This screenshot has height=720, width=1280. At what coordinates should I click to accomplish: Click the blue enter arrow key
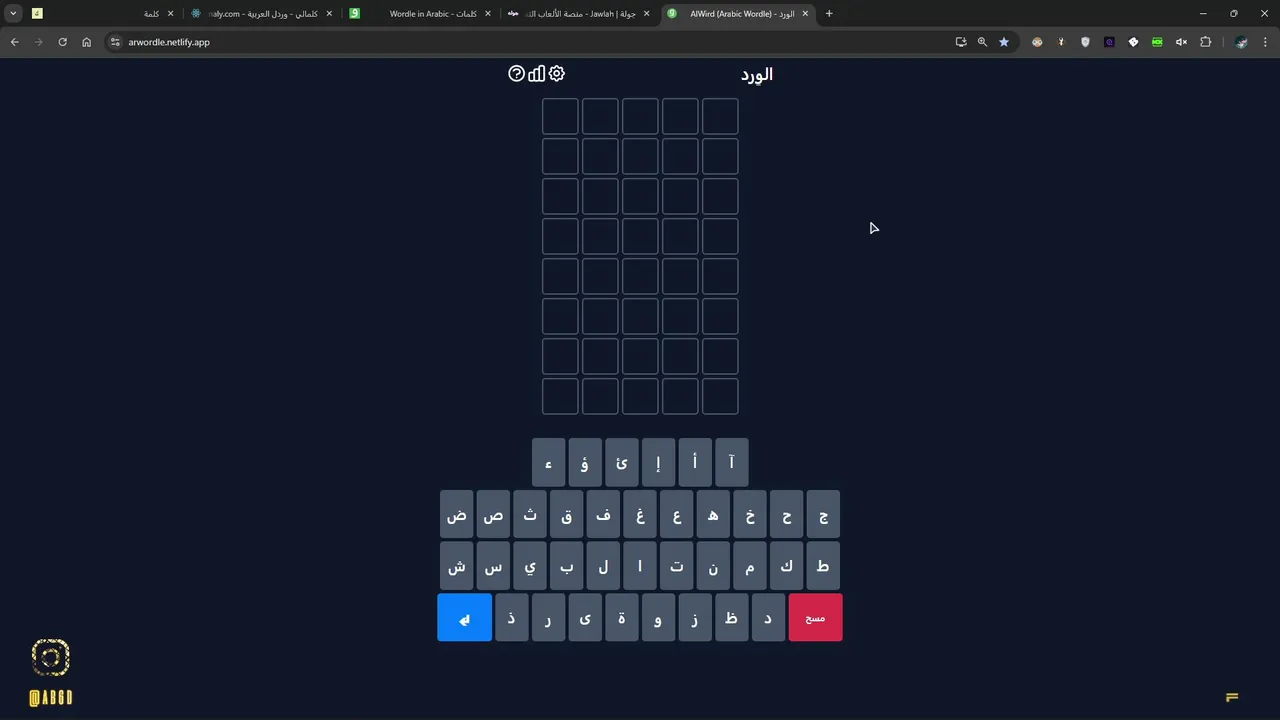(x=464, y=618)
